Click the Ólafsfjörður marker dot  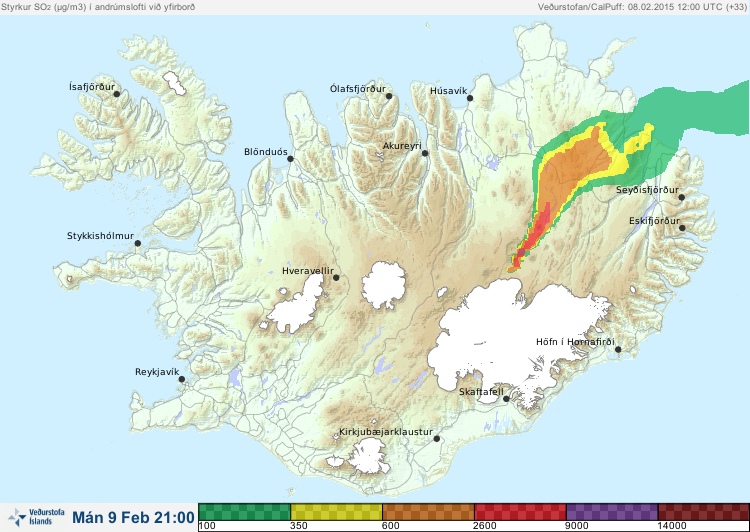pyautogui.click(x=389, y=96)
